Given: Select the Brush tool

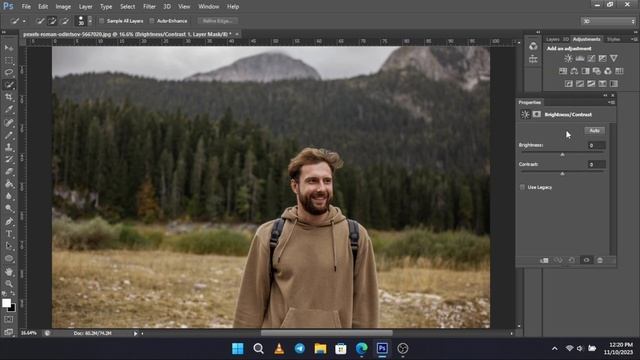Looking at the screenshot, I should click(x=9, y=135).
